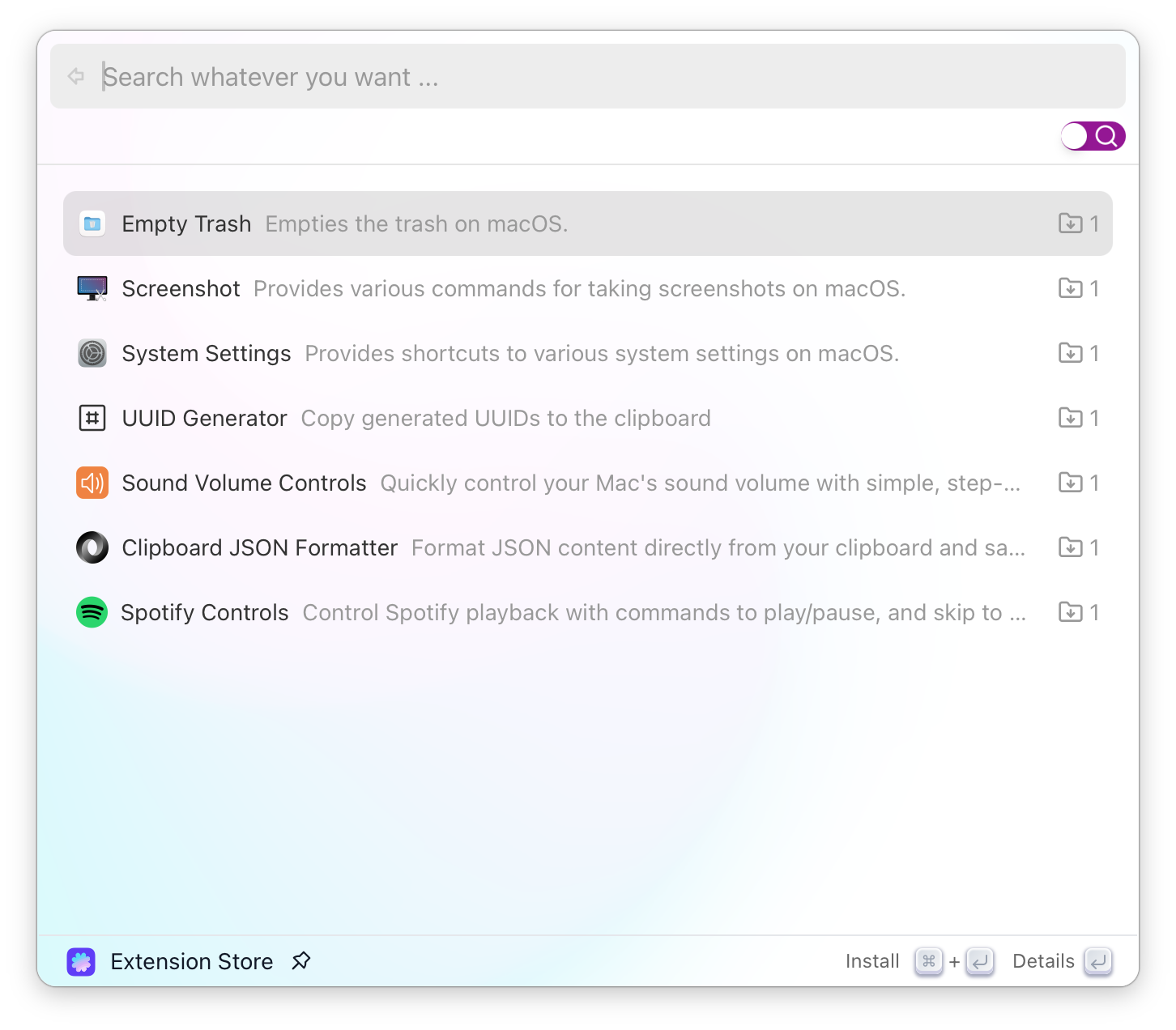The image size is (1176, 1030).
Task: Select the Spotify Controls list entry
Action: 588,612
